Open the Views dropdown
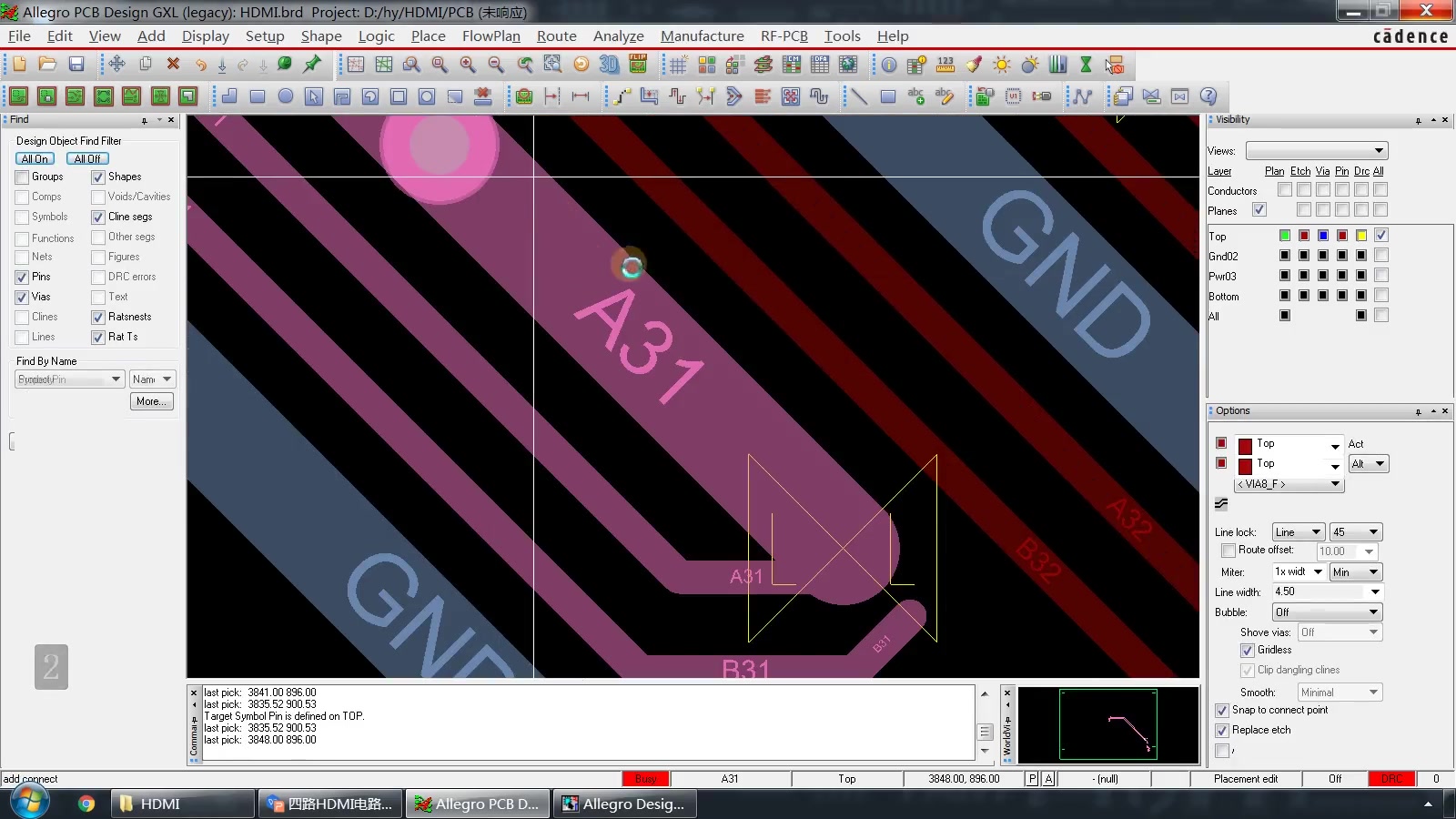The height and width of the screenshot is (819, 1456). [1317, 151]
